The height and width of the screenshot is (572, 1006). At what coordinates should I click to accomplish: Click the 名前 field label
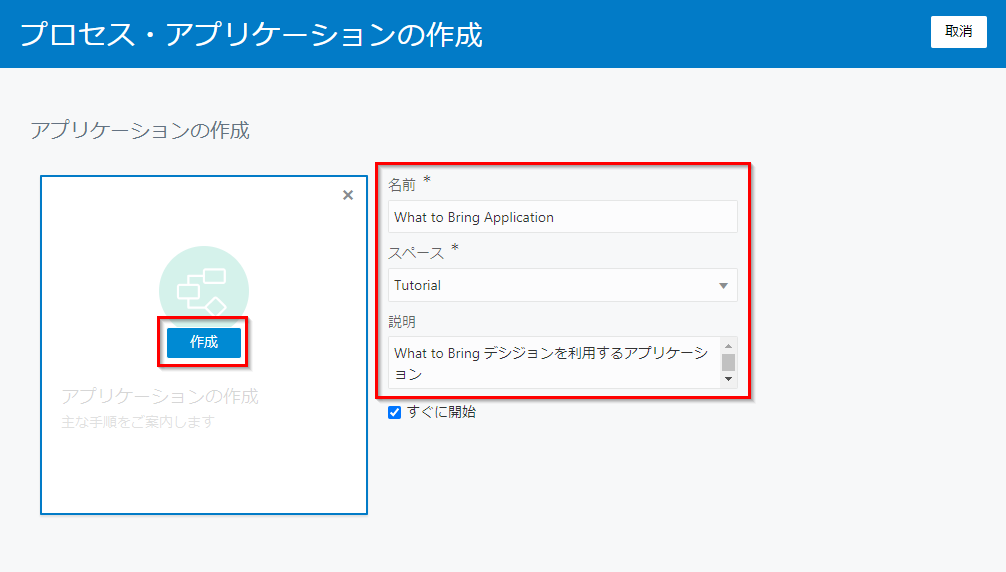tap(402, 185)
